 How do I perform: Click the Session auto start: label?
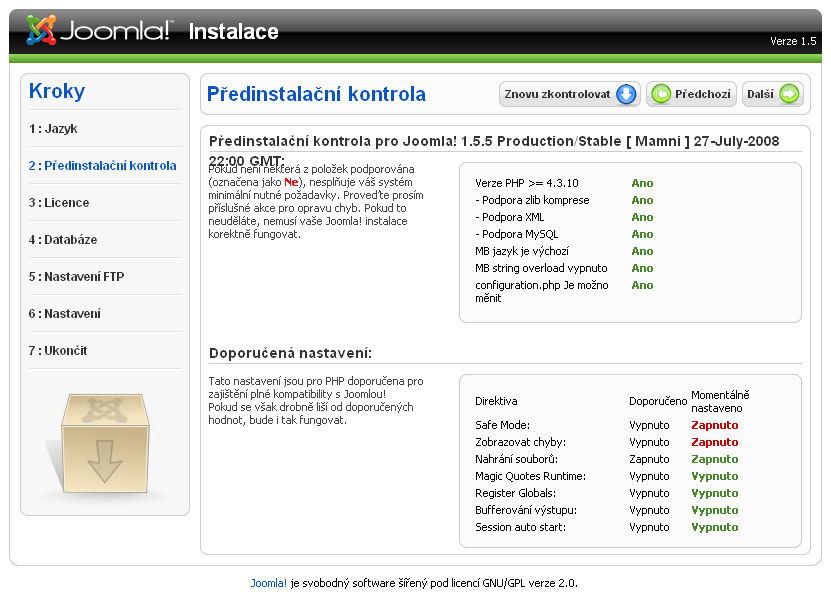520,527
